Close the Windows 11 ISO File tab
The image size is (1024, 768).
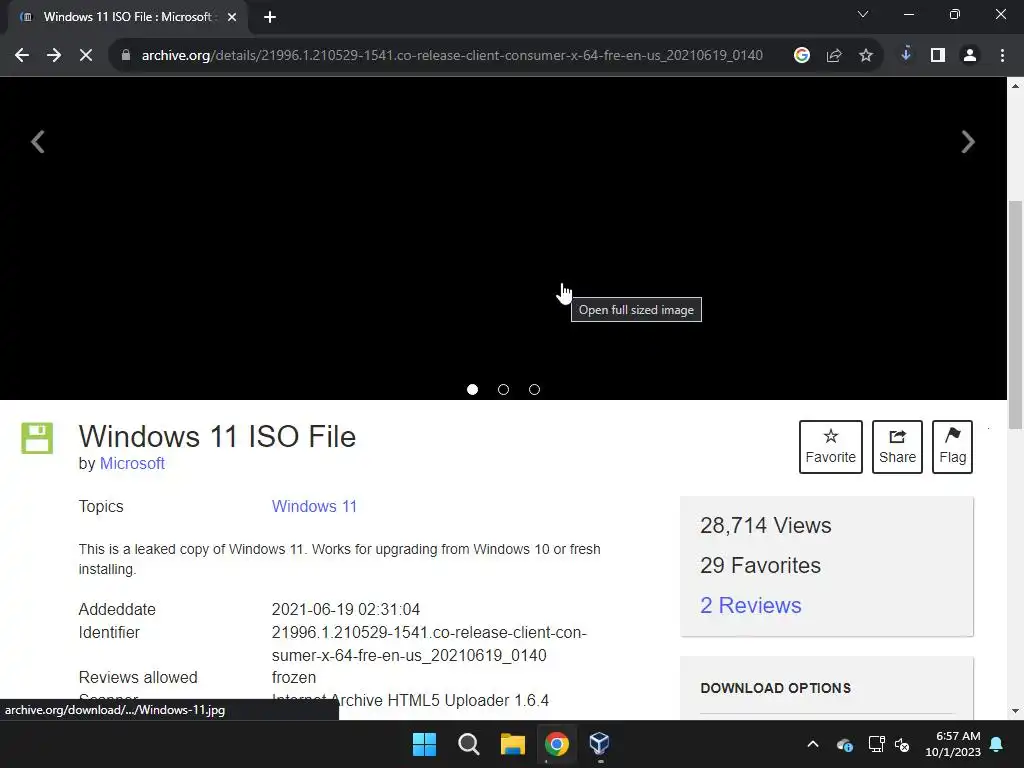(232, 17)
